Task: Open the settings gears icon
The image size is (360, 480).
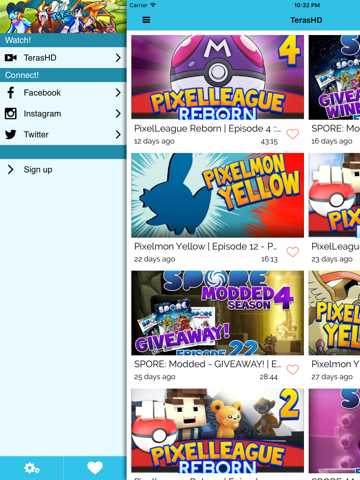Action: (x=32, y=468)
